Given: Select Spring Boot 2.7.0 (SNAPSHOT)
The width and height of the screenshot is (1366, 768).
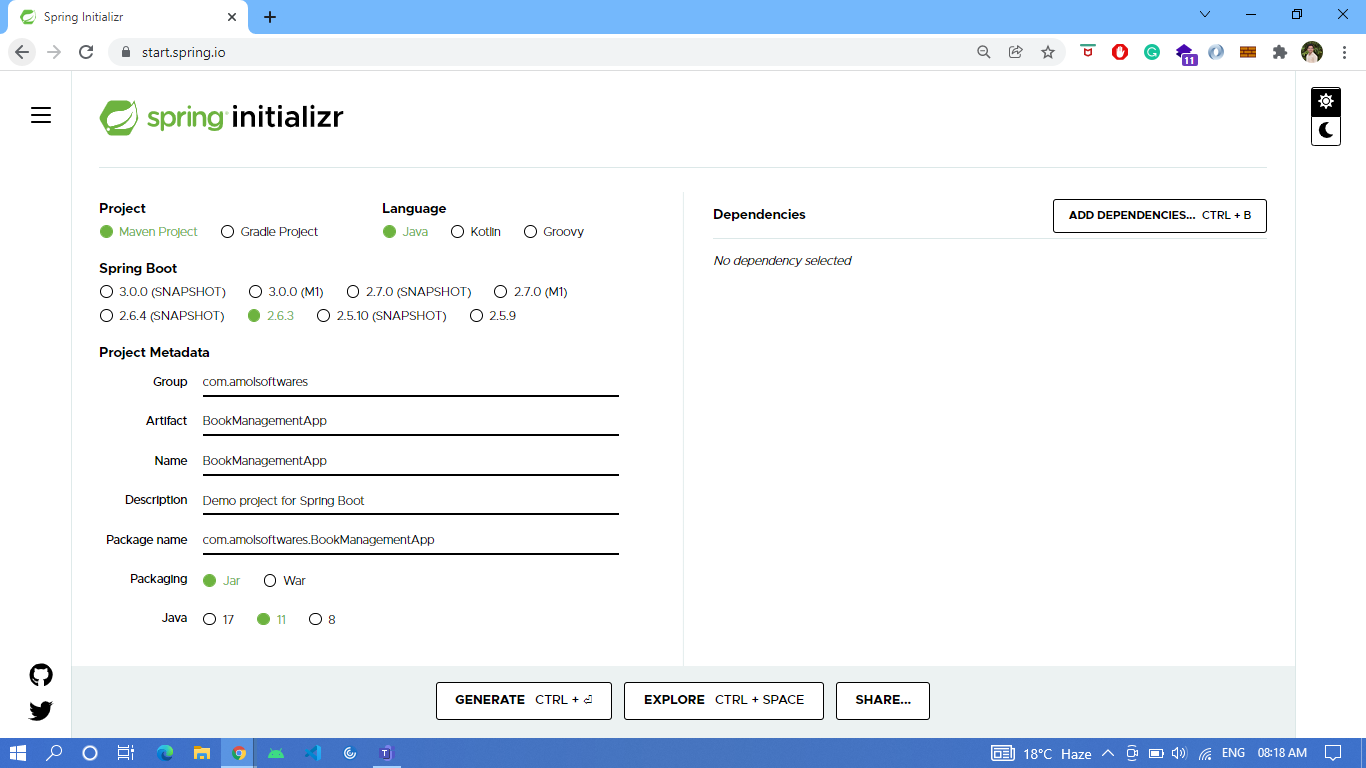Looking at the screenshot, I should click(408, 292).
